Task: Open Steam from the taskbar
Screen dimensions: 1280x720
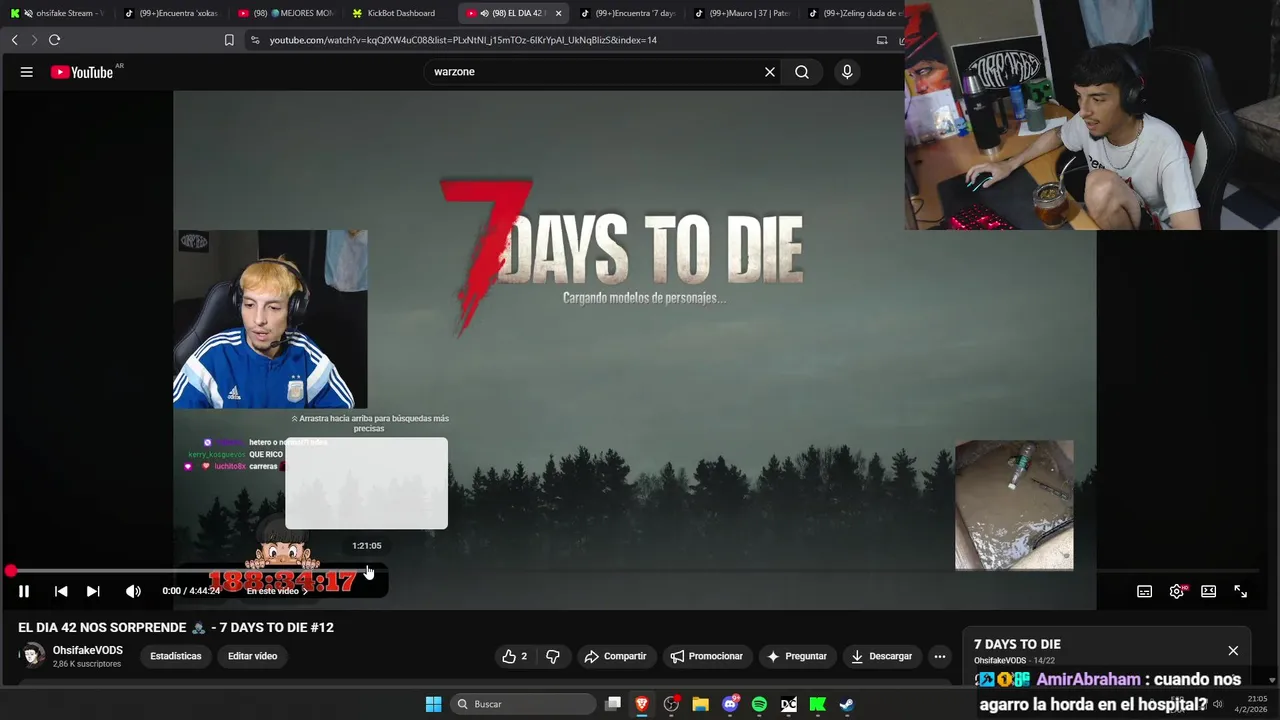Action: (846, 704)
